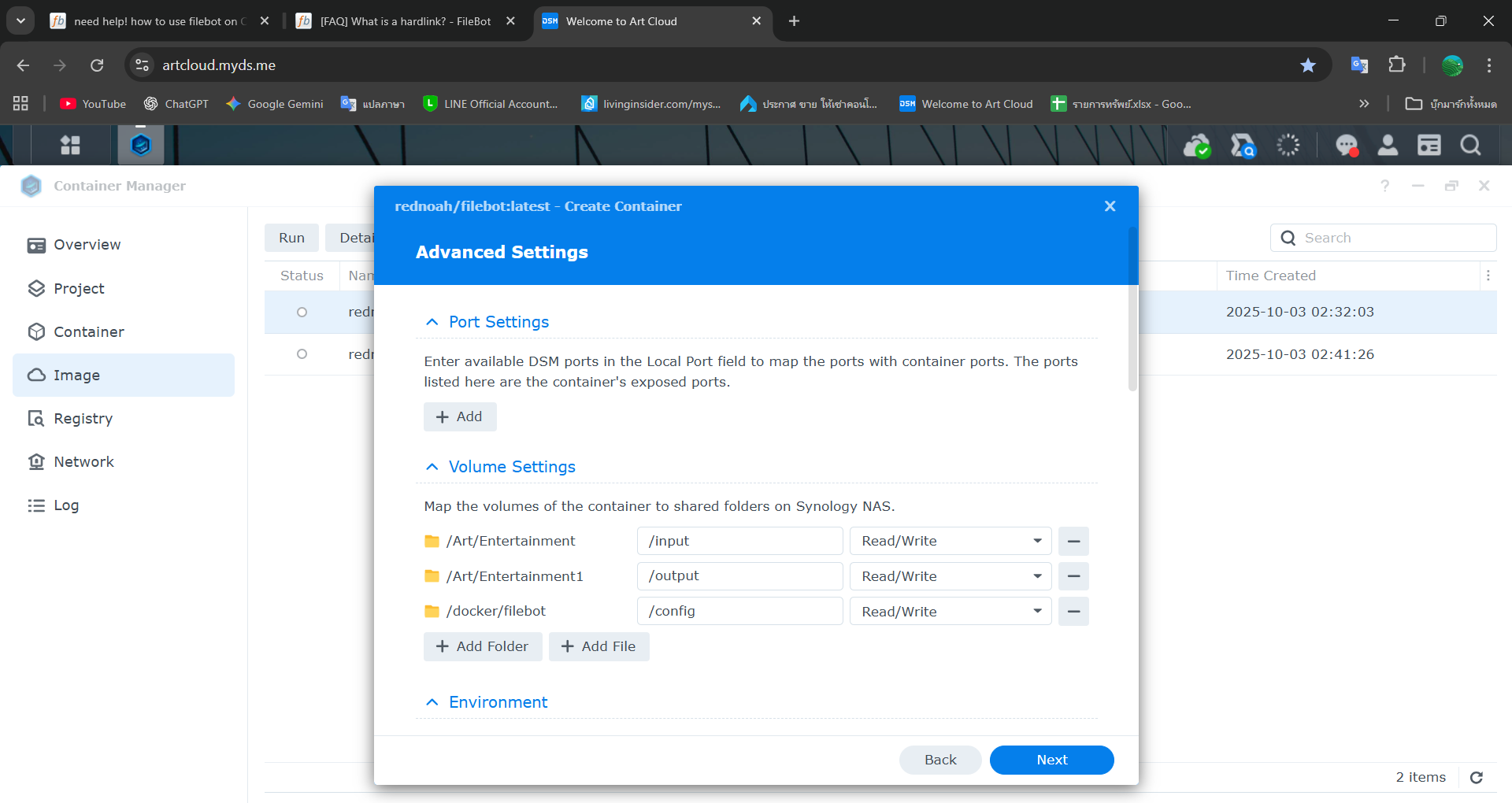Click the DSM search magnifier icon

1470,145
